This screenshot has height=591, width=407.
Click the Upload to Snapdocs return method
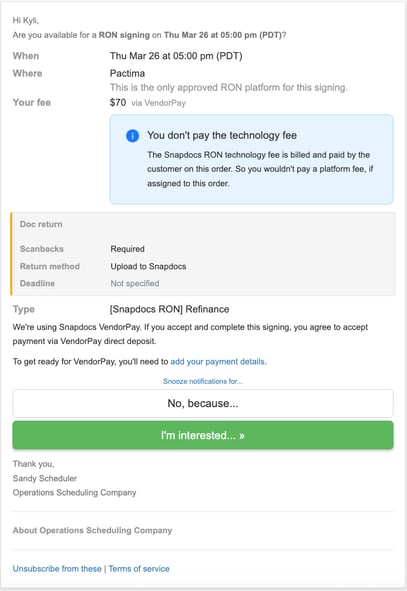pos(148,266)
